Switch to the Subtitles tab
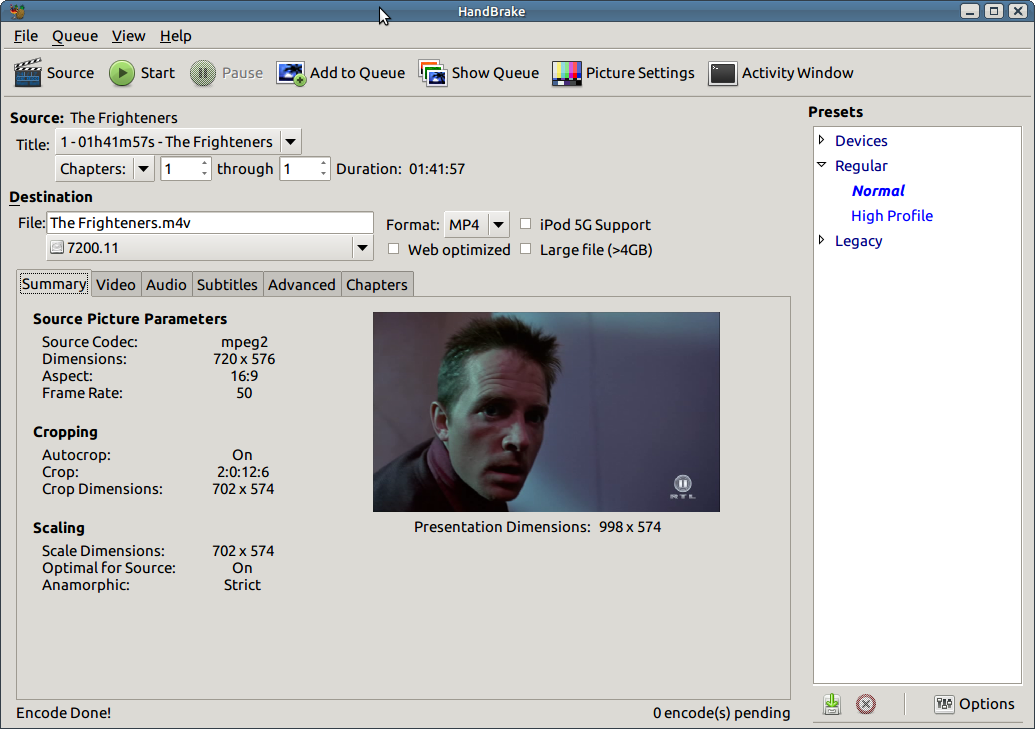 (x=227, y=285)
